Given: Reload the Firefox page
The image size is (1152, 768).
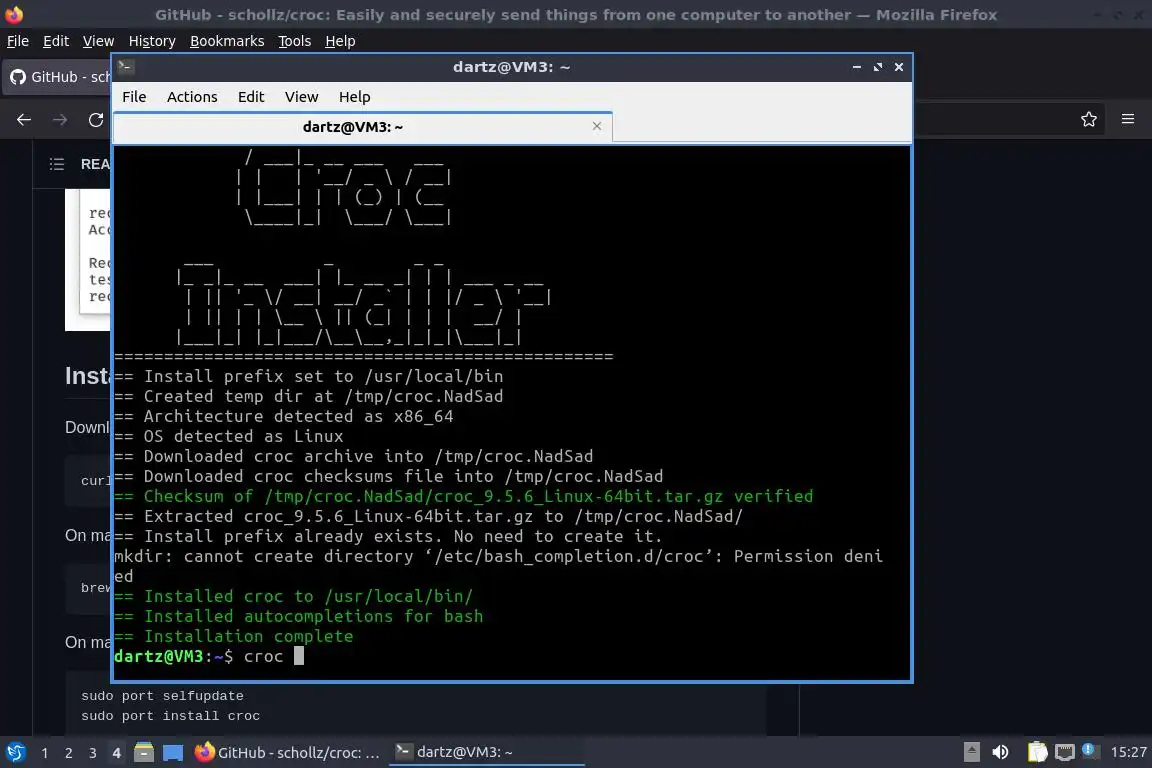Looking at the screenshot, I should 96,120.
